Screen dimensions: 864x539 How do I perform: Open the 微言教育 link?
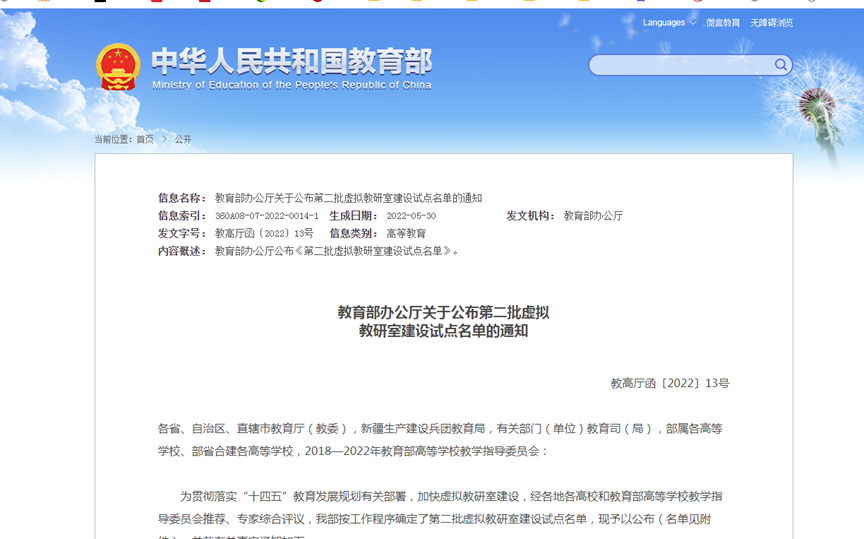click(x=722, y=23)
